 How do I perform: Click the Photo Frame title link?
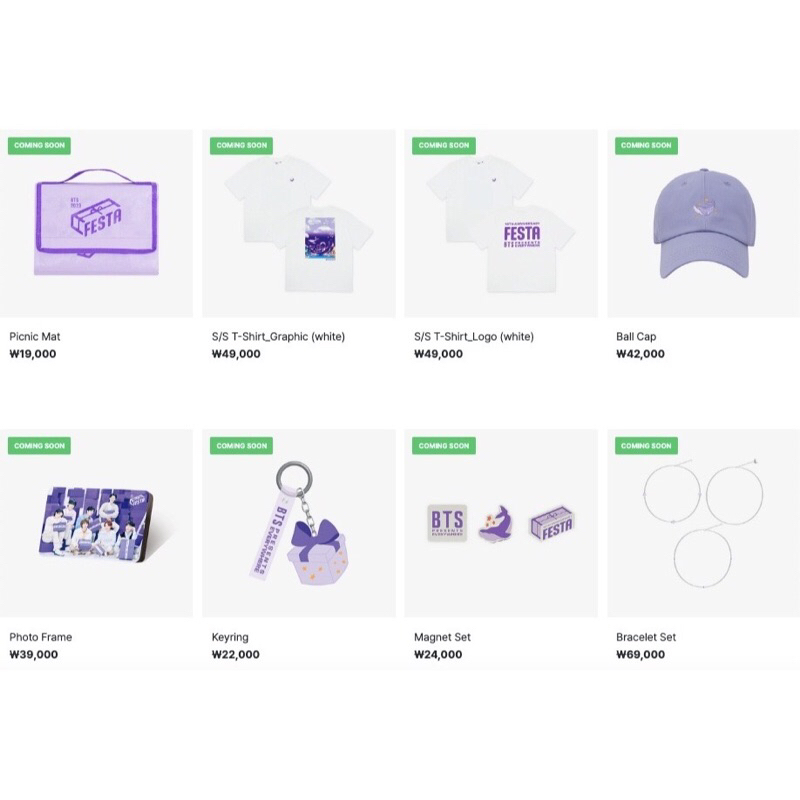pos(41,637)
